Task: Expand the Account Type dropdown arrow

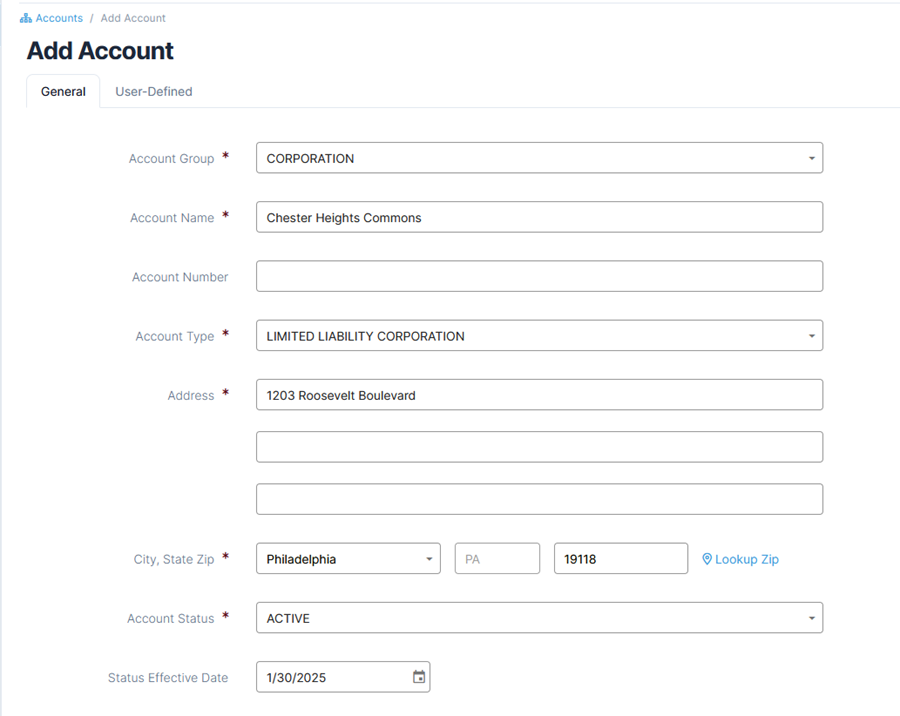Action: [812, 336]
